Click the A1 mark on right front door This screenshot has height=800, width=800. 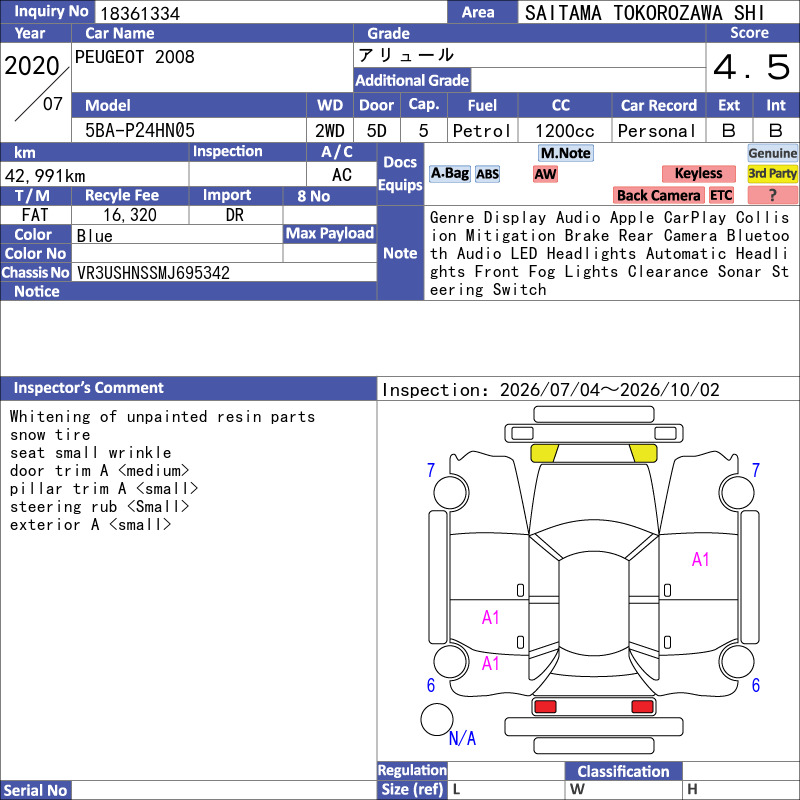[701, 560]
